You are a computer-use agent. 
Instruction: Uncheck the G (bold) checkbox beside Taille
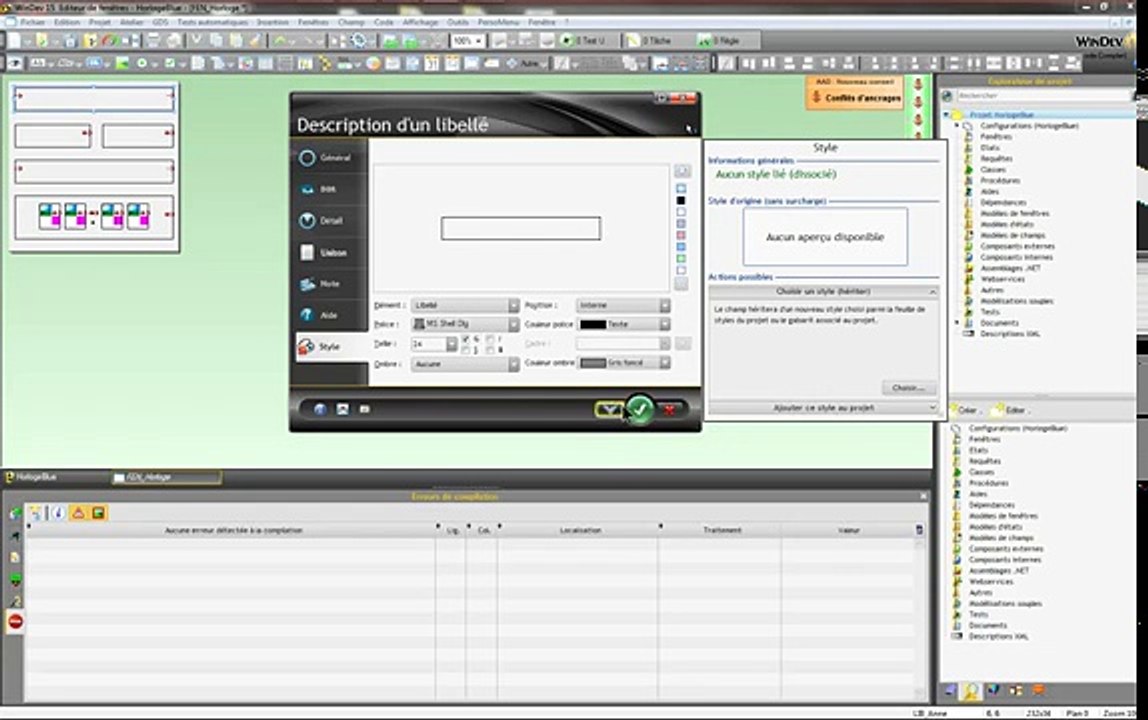click(466, 339)
